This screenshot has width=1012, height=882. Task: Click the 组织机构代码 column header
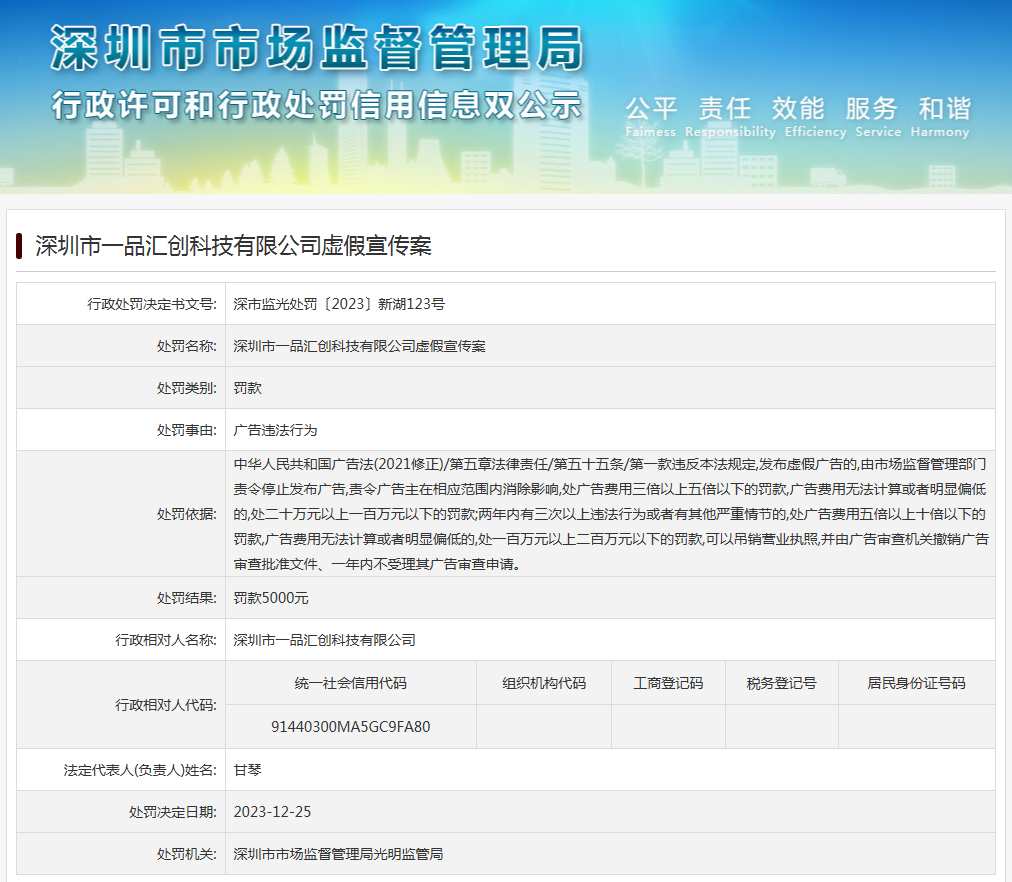[544, 683]
